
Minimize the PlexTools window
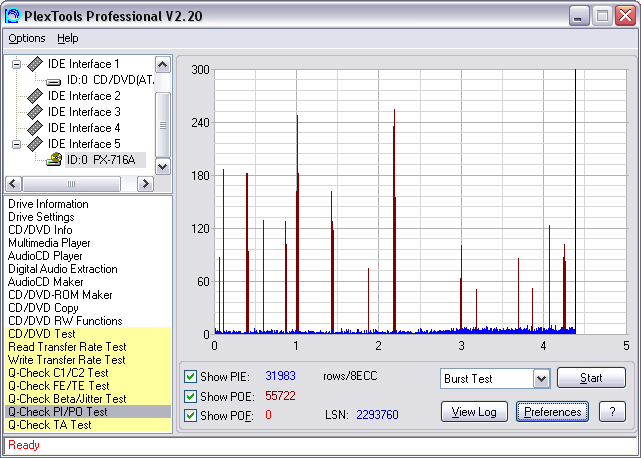[579, 16]
